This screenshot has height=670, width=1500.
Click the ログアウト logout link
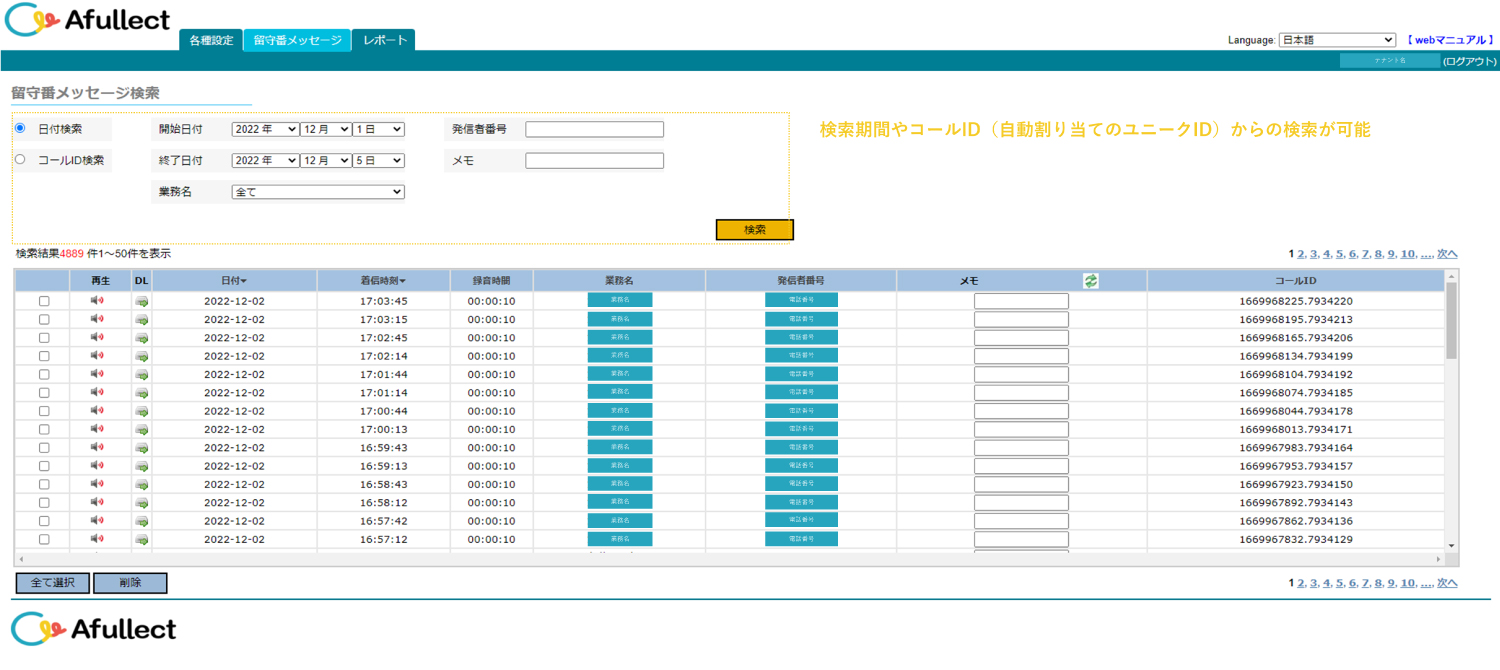pyautogui.click(x=1470, y=61)
